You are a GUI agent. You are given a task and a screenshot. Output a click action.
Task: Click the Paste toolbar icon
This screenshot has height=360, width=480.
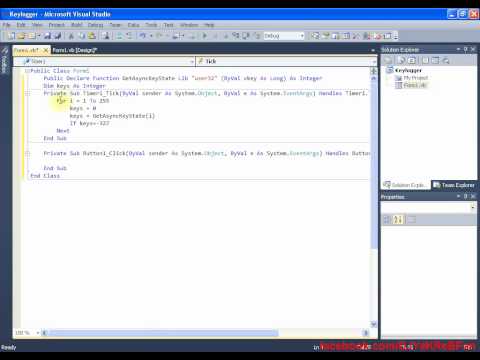tap(92, 36)
